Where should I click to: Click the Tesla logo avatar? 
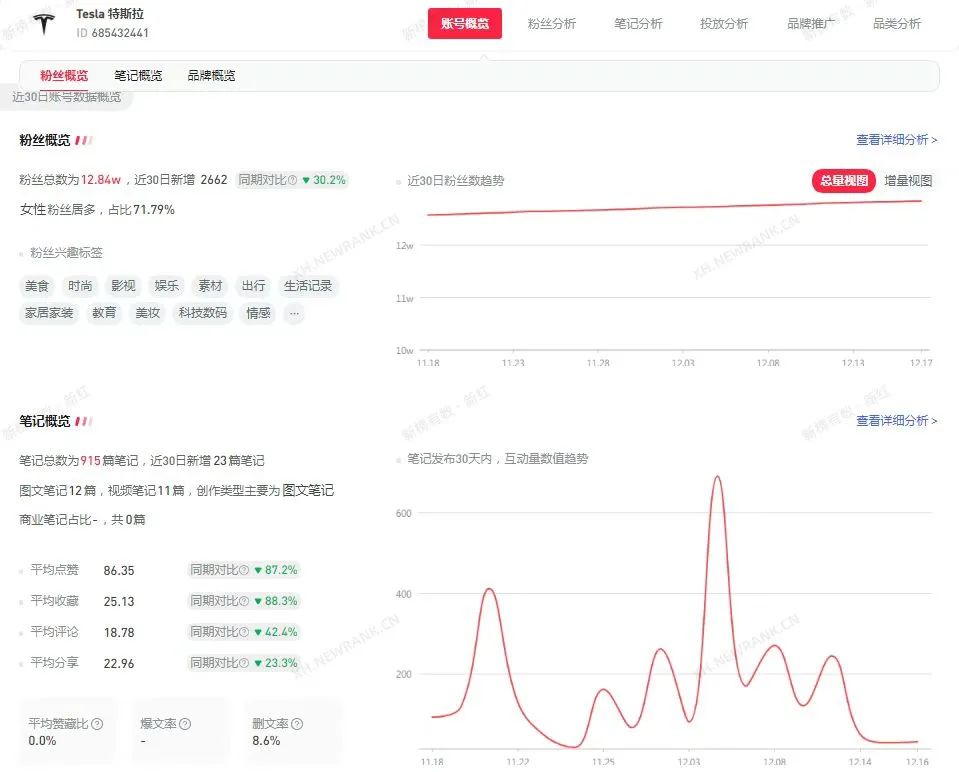44,24
